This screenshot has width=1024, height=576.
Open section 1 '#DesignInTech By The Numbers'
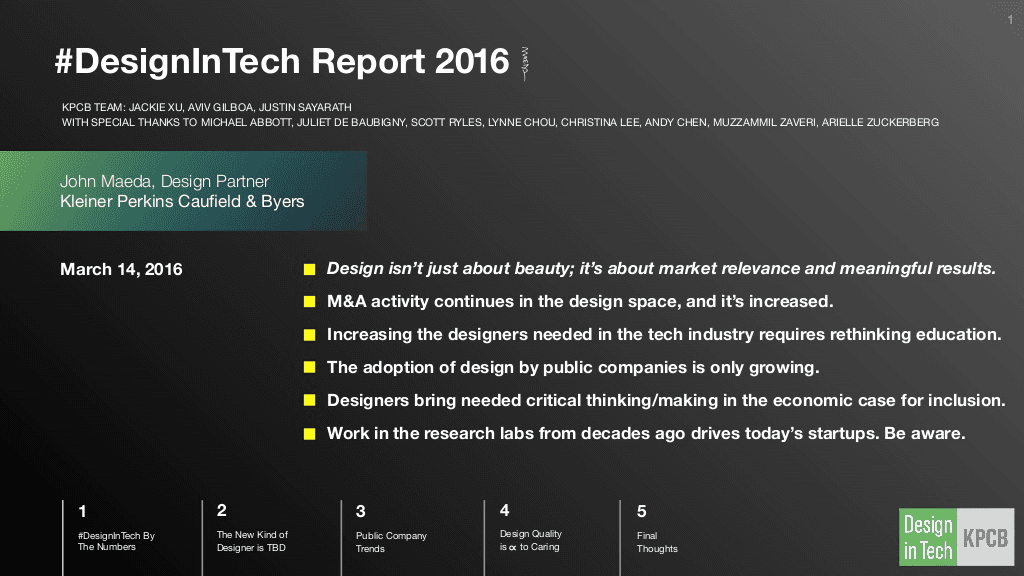tap(116, 541)
